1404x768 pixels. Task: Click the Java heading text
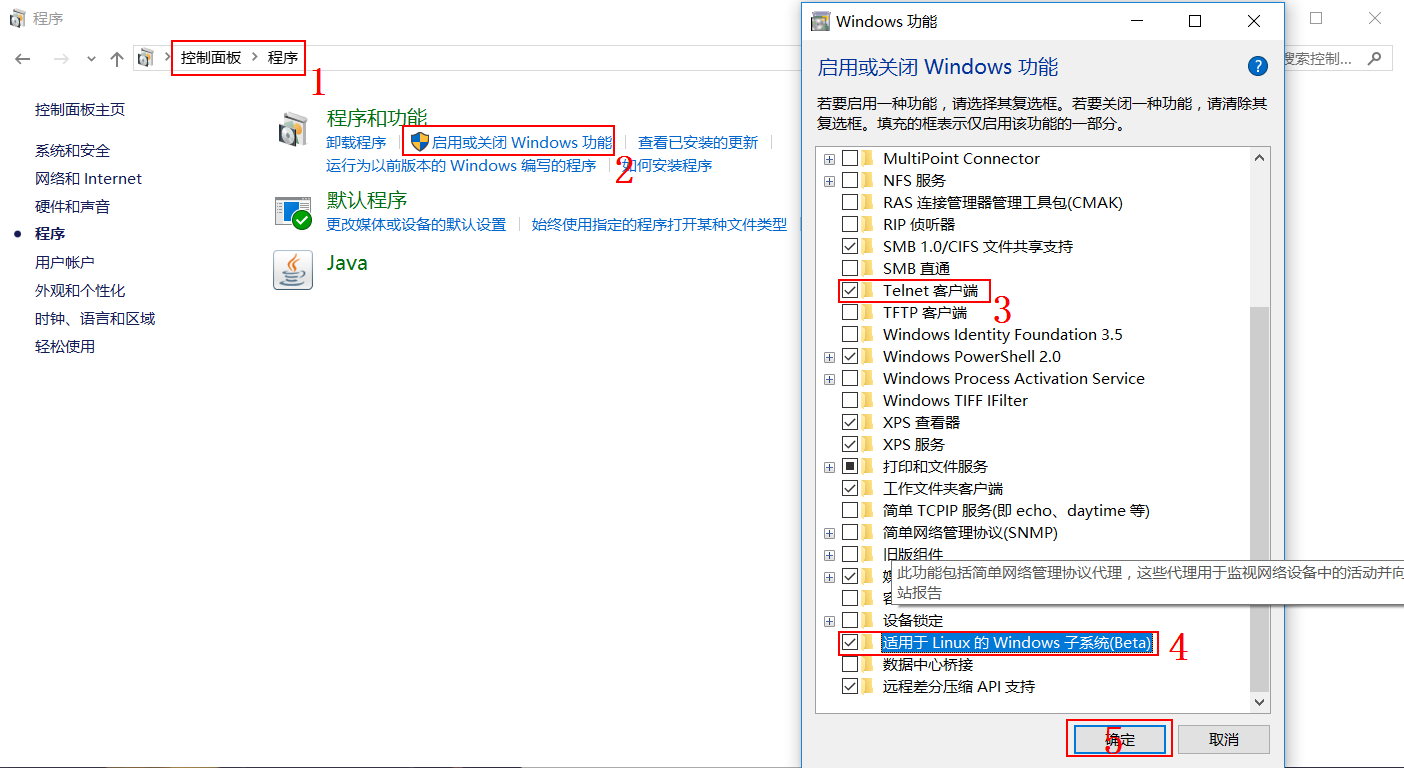pyautogui.click(x=347, y=263)
